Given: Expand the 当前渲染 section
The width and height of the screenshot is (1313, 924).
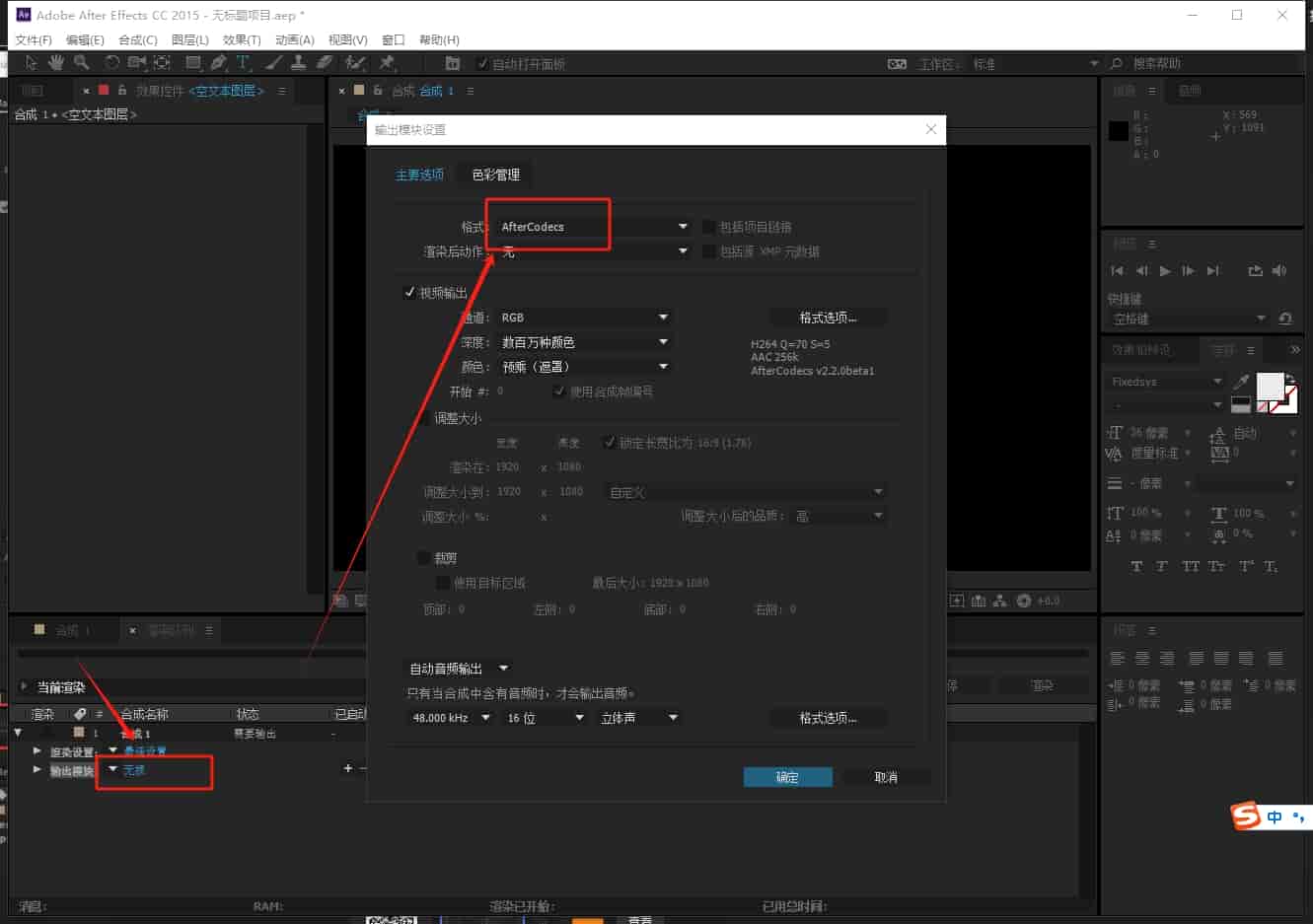Looking at the screenshot, I should [24, 686].
